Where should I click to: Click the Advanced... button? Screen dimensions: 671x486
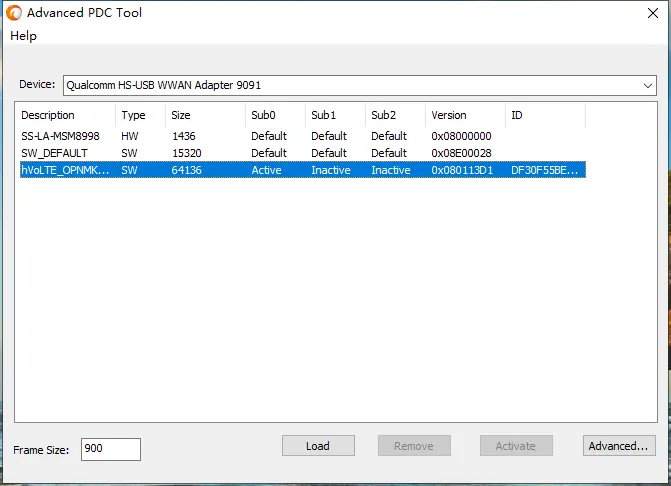(619, 446)
